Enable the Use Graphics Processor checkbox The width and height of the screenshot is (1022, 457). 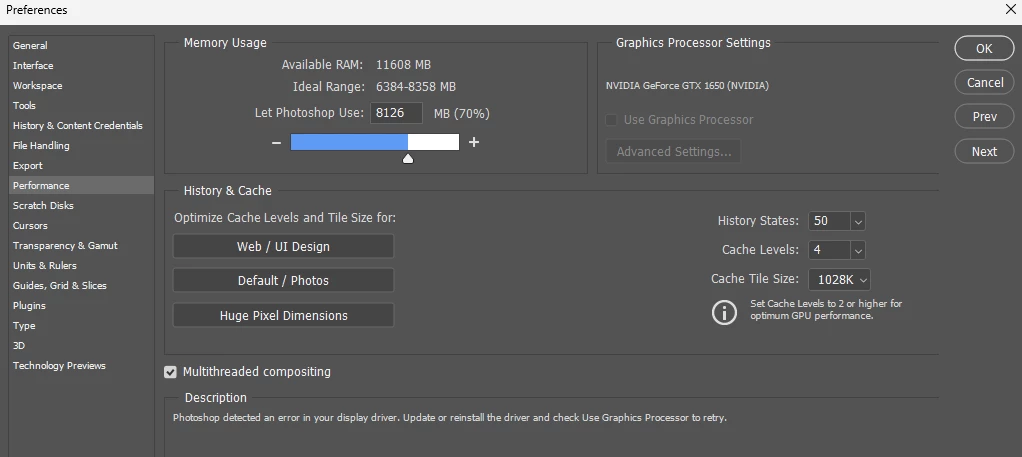click(x=611, y=120)
